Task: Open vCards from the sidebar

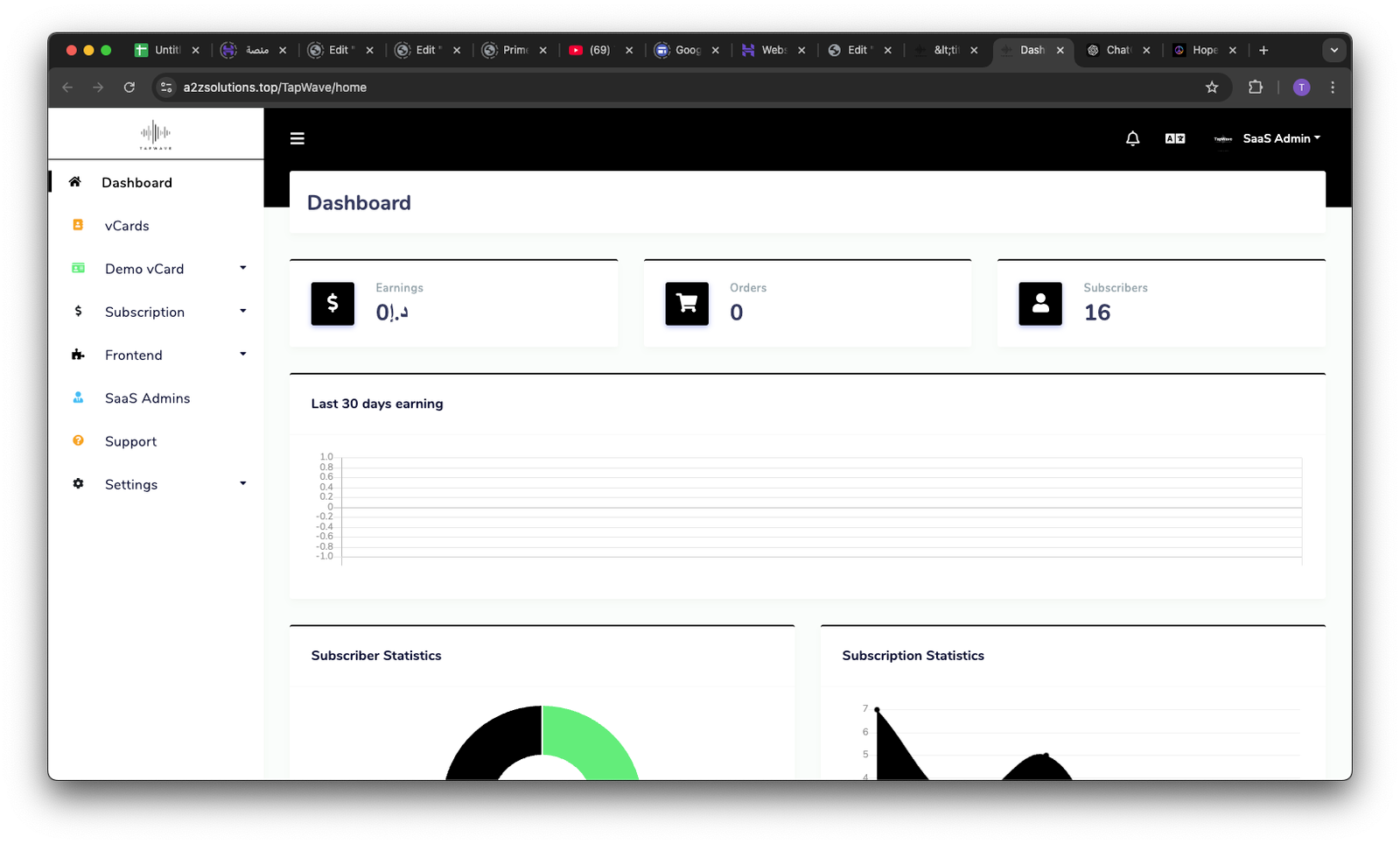Action: click(x=127, y=226)
